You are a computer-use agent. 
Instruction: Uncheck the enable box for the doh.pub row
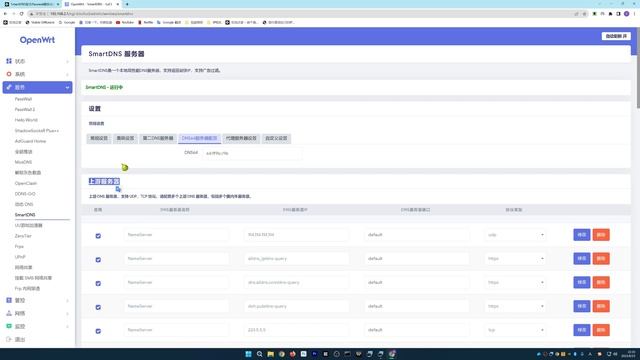[x=98, y=307]
